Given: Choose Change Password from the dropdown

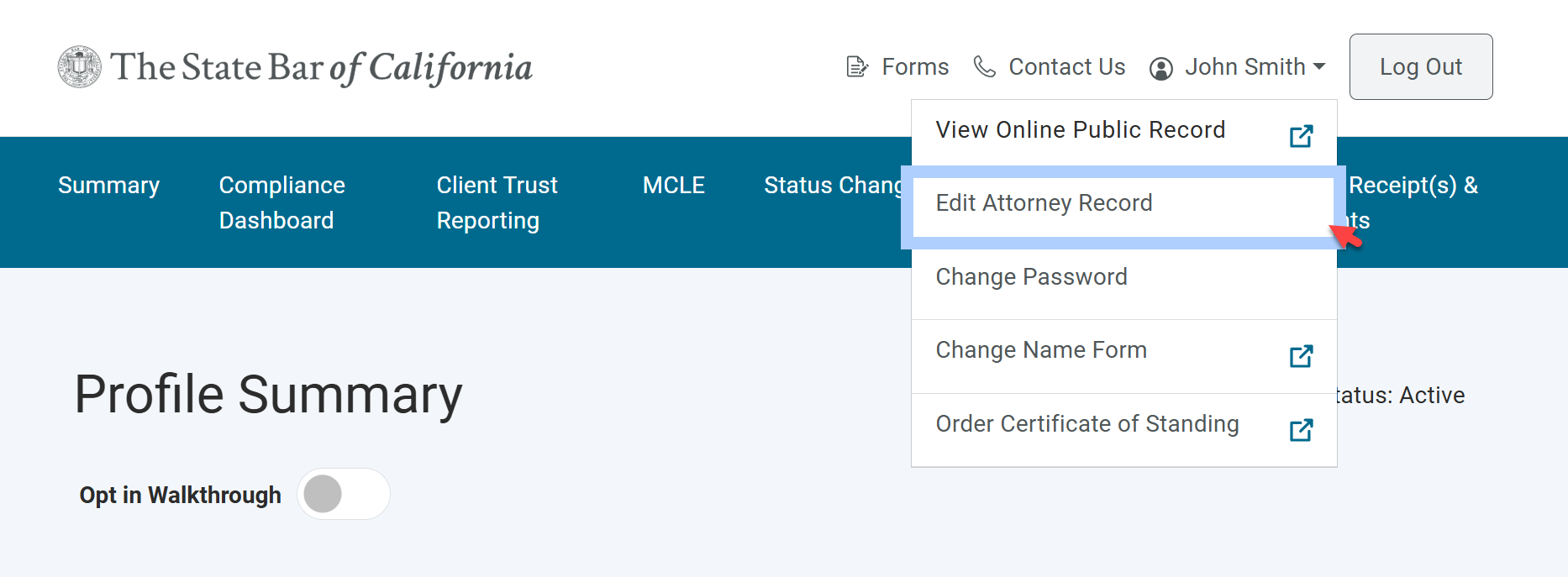Looking at the screenshot, I should click(1032, 277).
